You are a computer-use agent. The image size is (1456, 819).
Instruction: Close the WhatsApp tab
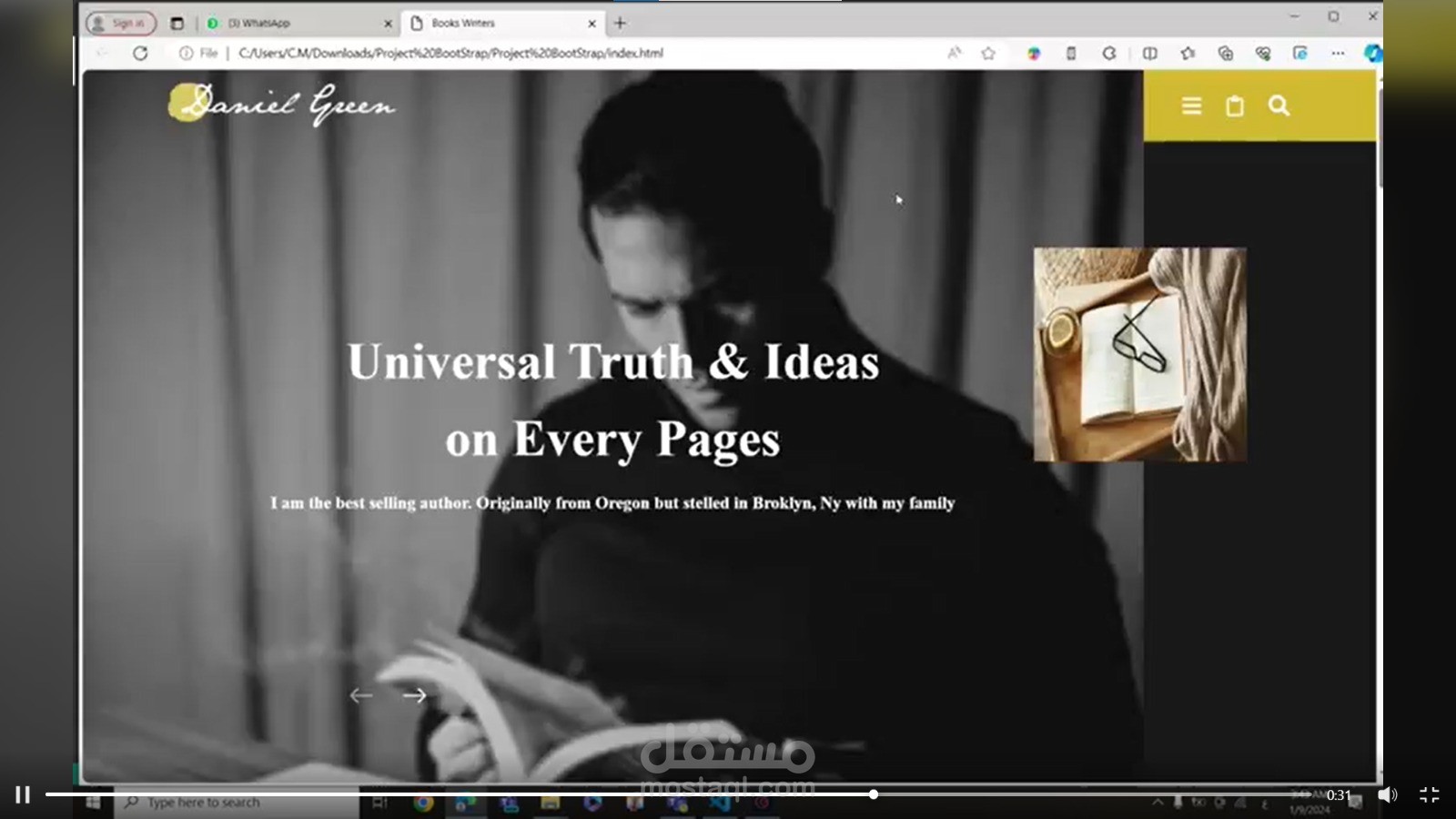tap(389, 24)
